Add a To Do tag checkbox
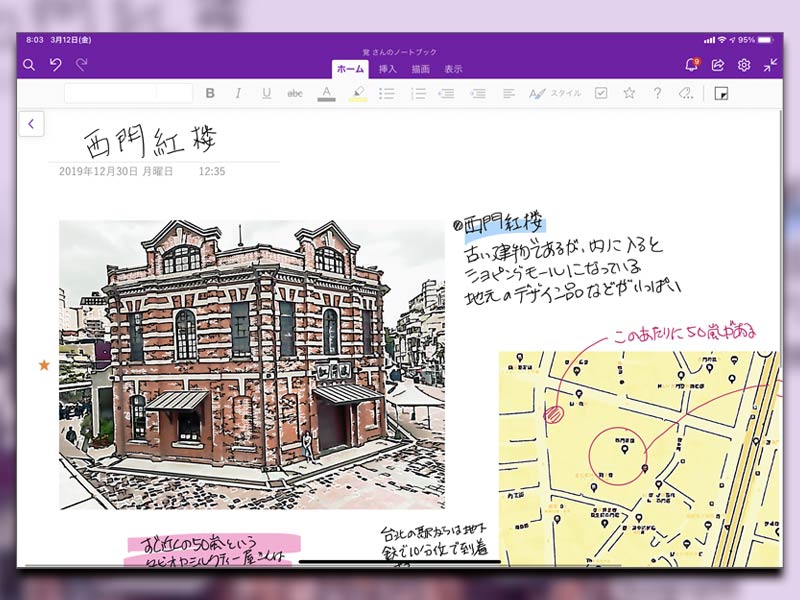 601,92
